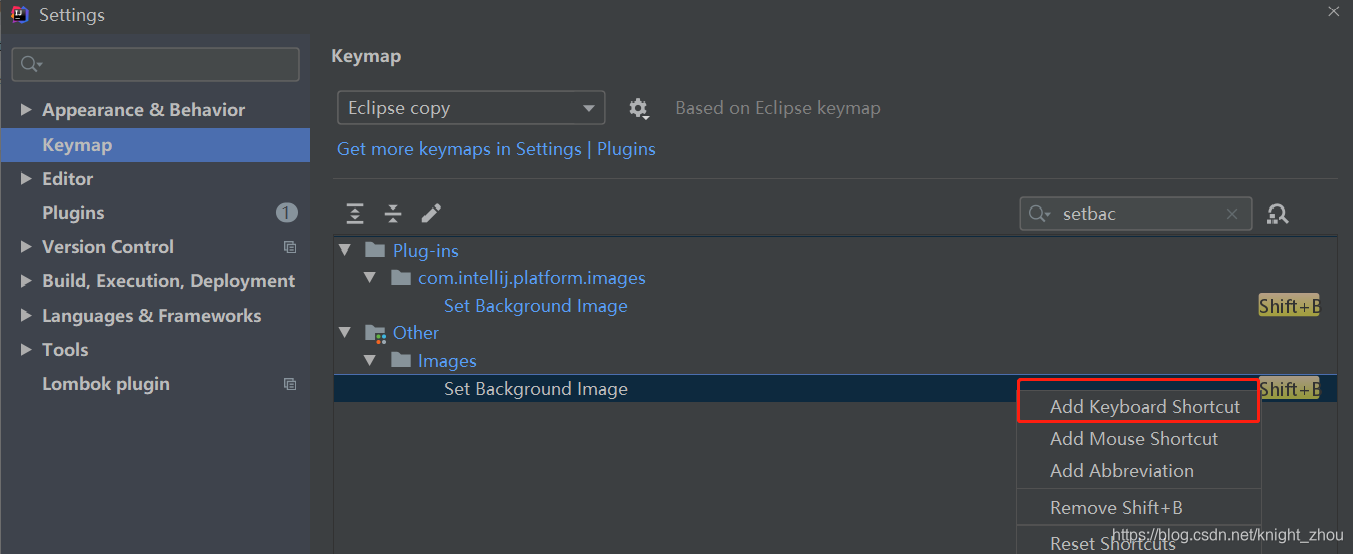Click the pencil Edit Shortcut icon
The width and height of the screenshot is (1353, 554).
pos(431,213)
